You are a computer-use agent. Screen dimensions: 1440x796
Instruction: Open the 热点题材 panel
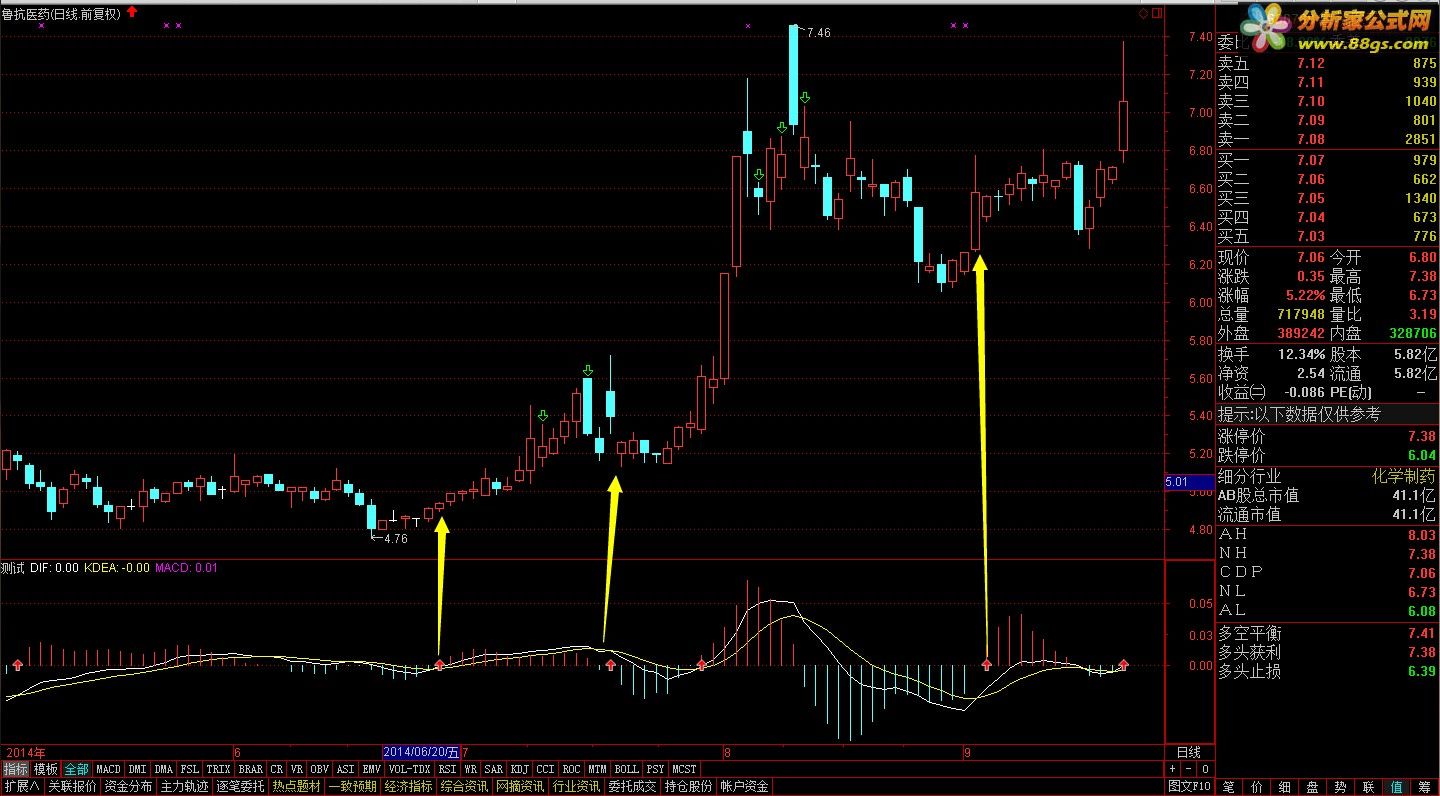coord(297,787)
